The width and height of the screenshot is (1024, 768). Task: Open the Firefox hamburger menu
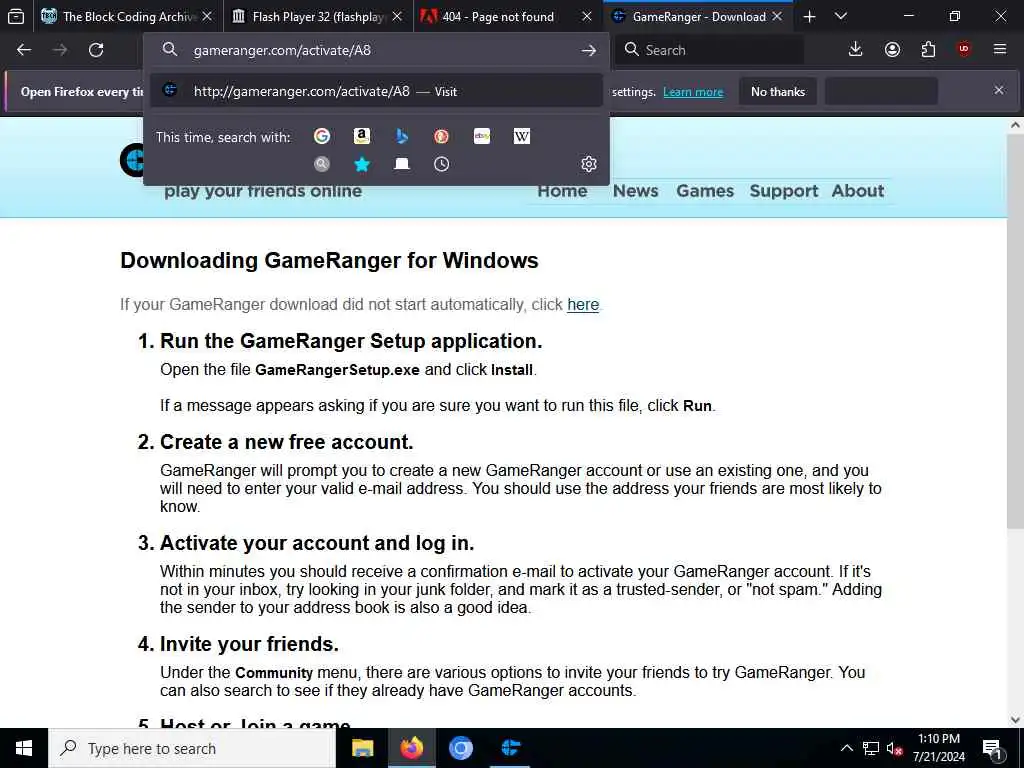point(1000,49)
